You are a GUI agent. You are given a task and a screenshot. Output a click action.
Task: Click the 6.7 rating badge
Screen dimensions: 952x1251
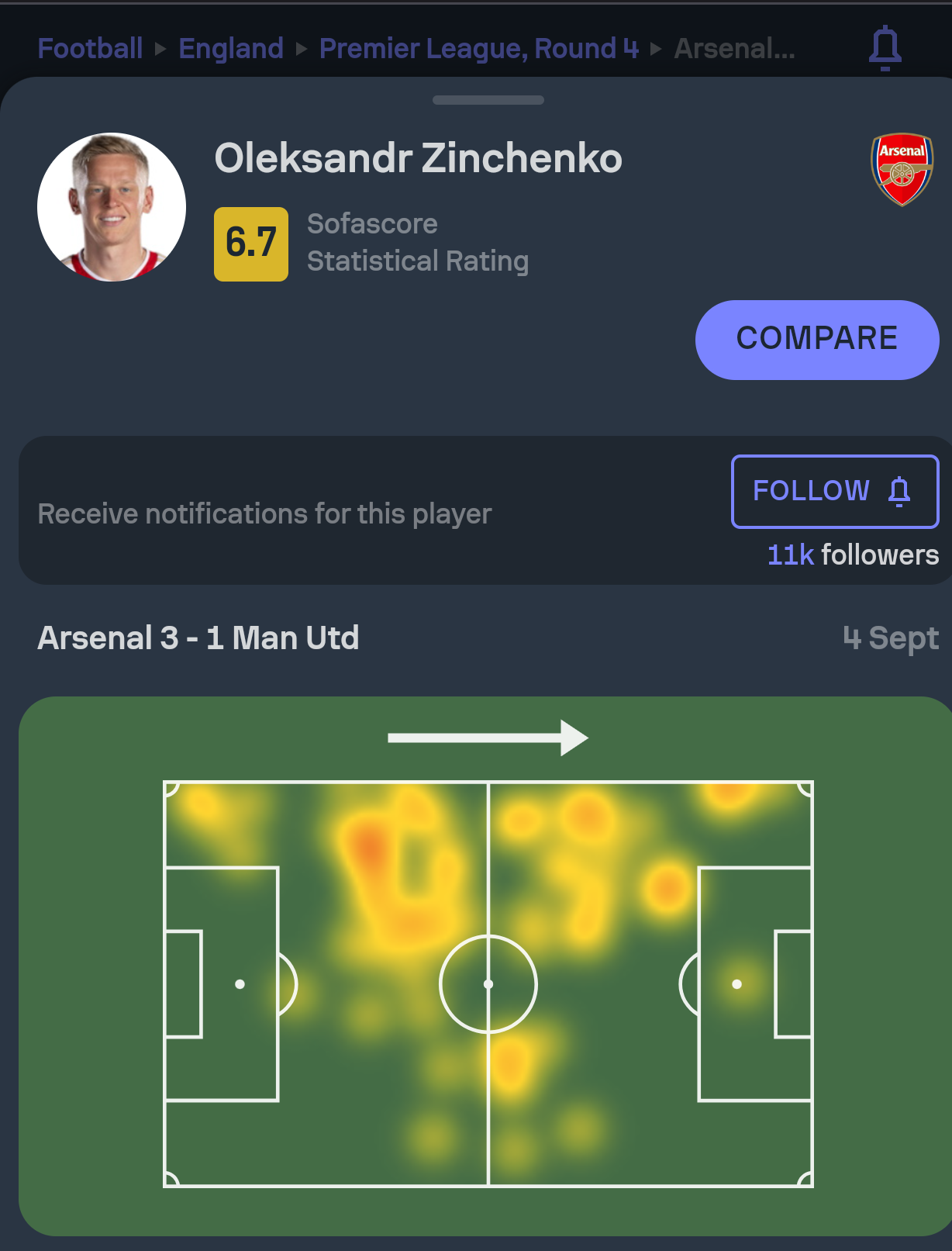point(250,244)
